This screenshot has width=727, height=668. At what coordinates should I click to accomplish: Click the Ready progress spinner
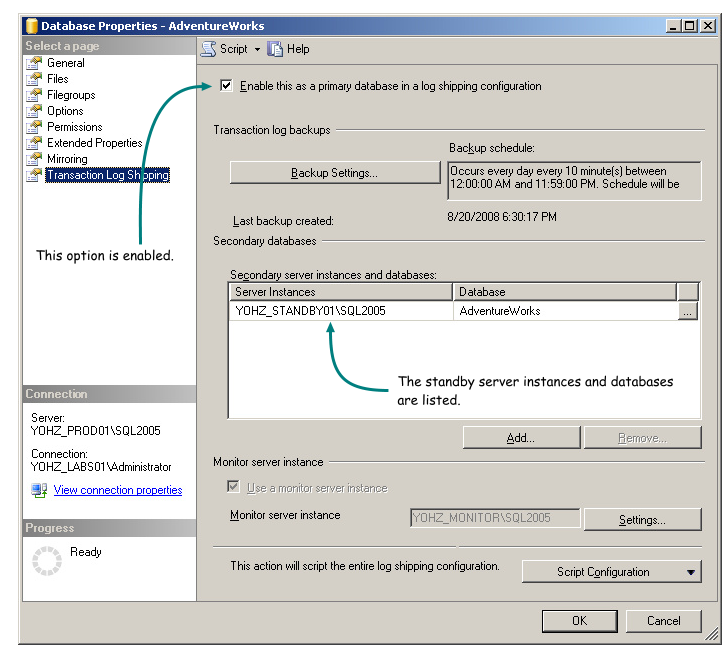[47, 560]
